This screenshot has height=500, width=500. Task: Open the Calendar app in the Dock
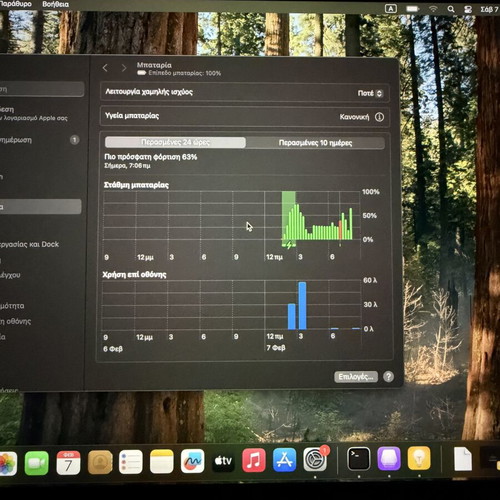(68, 463)
